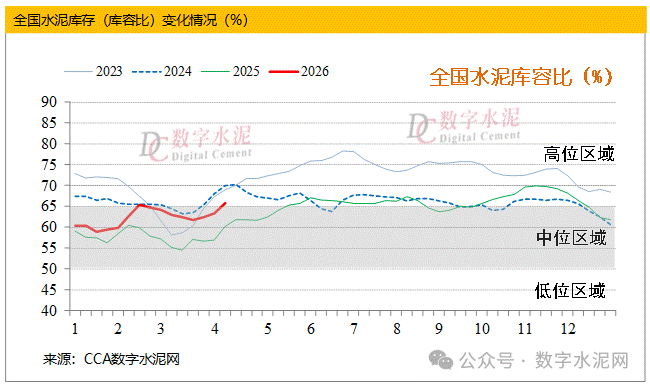This screenshot has height=387, width=650.
Task: Click the orange chart title 全国水泥库容比 (%)
Action: 521,77
